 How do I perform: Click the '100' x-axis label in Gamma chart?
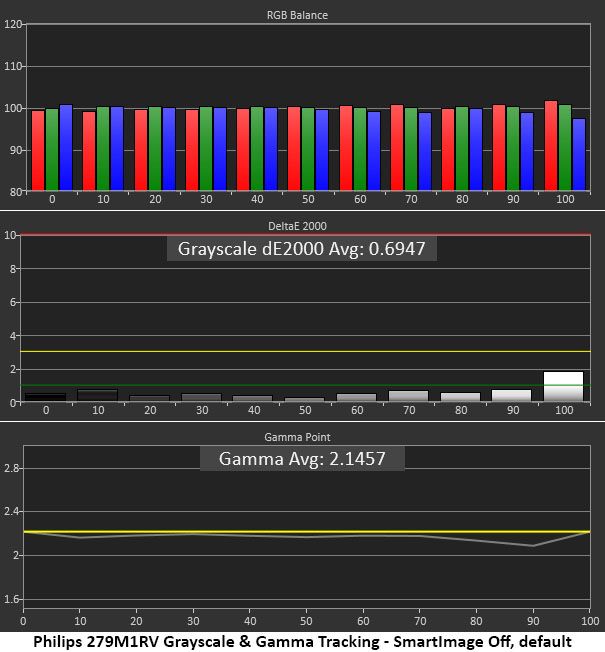590,621
